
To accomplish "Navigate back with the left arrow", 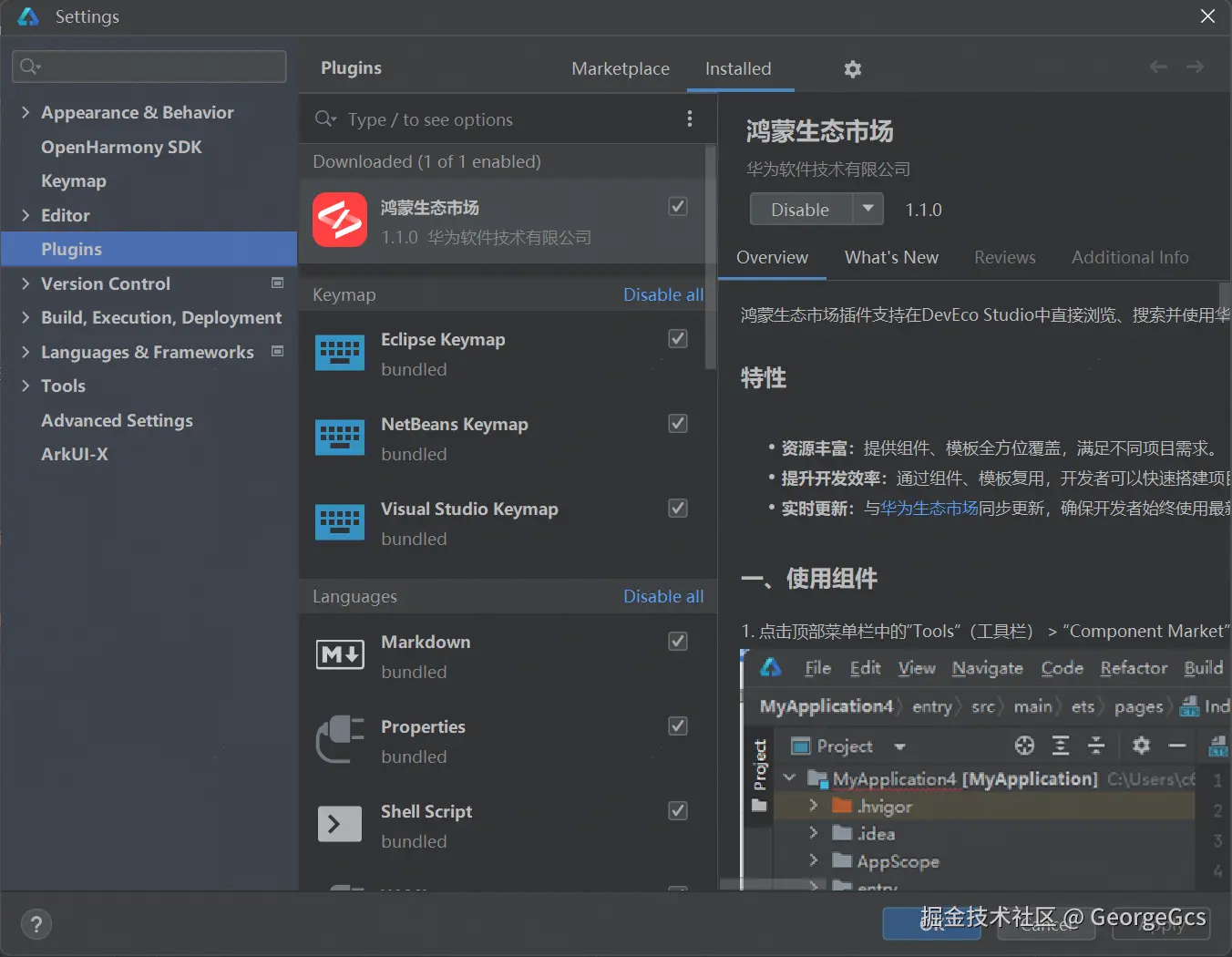I will 1158,67.
